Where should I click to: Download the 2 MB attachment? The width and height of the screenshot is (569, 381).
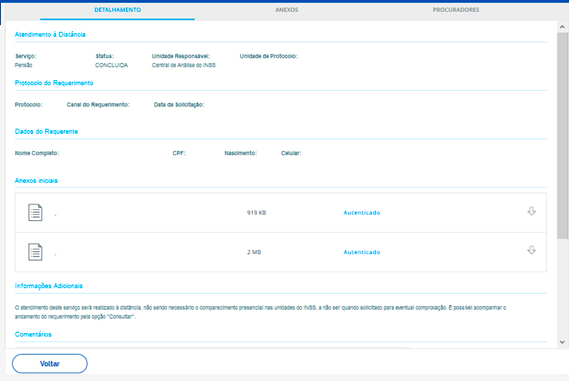coord(531,250)
